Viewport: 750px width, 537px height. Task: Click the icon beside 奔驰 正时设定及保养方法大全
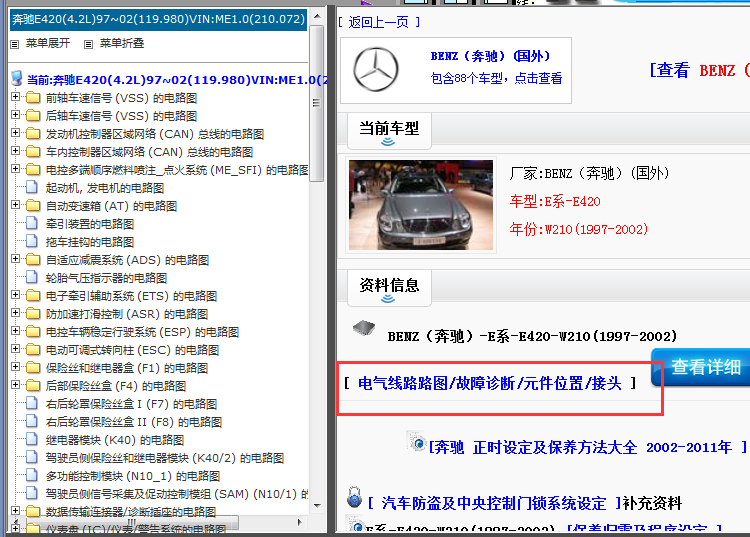pyautogui.click(x=417, y=442)
